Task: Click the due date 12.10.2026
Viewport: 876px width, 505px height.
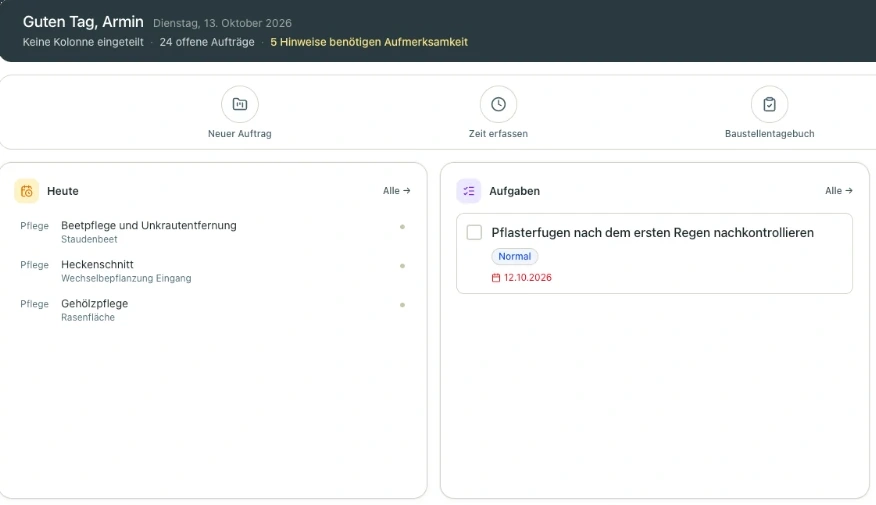Action: pyautogui.click(x=527, y=278)
